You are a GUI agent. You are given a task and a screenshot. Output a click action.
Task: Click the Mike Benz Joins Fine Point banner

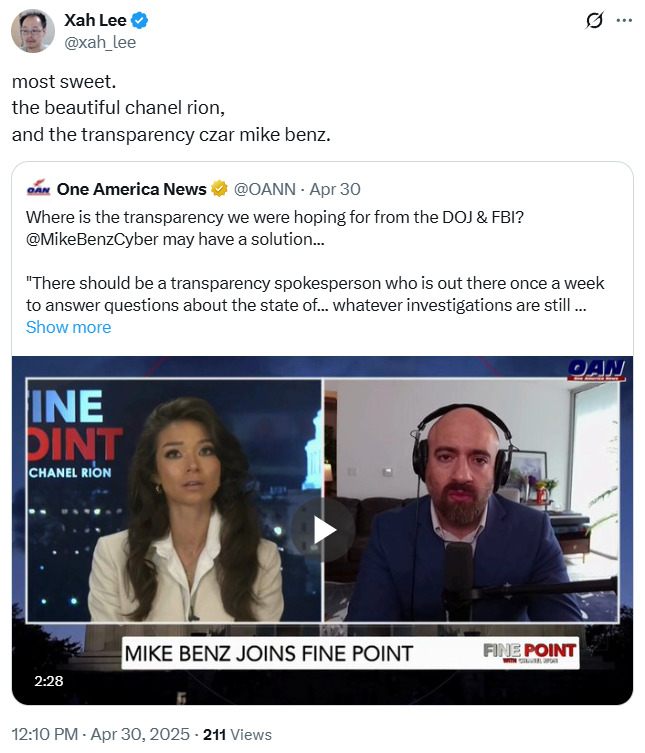tap(350, 653)
